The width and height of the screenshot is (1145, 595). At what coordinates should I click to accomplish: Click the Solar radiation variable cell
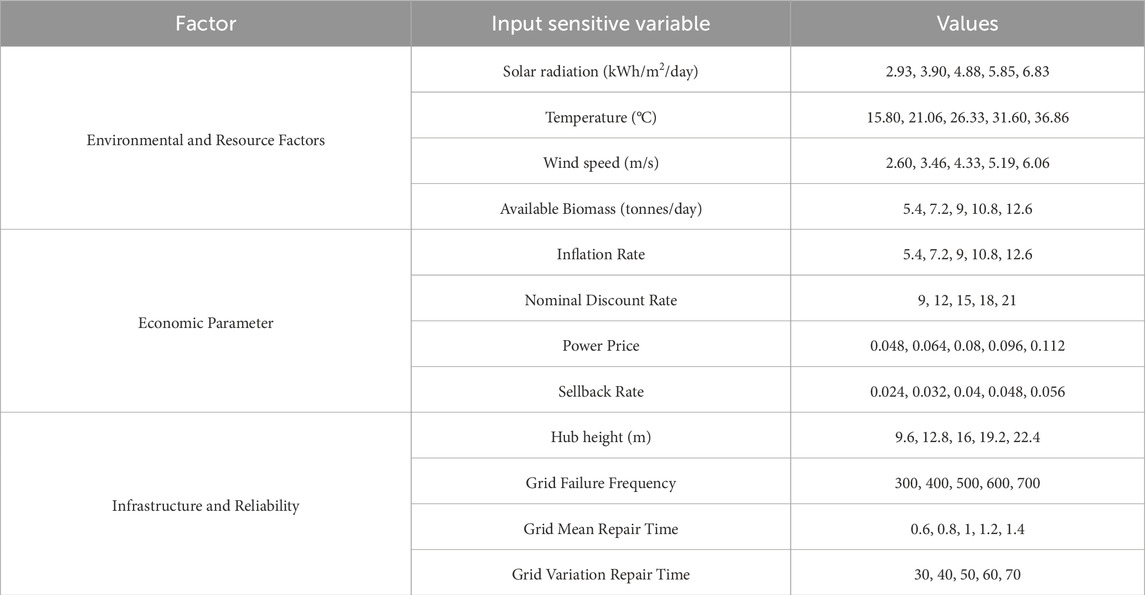tap(600, 72)
